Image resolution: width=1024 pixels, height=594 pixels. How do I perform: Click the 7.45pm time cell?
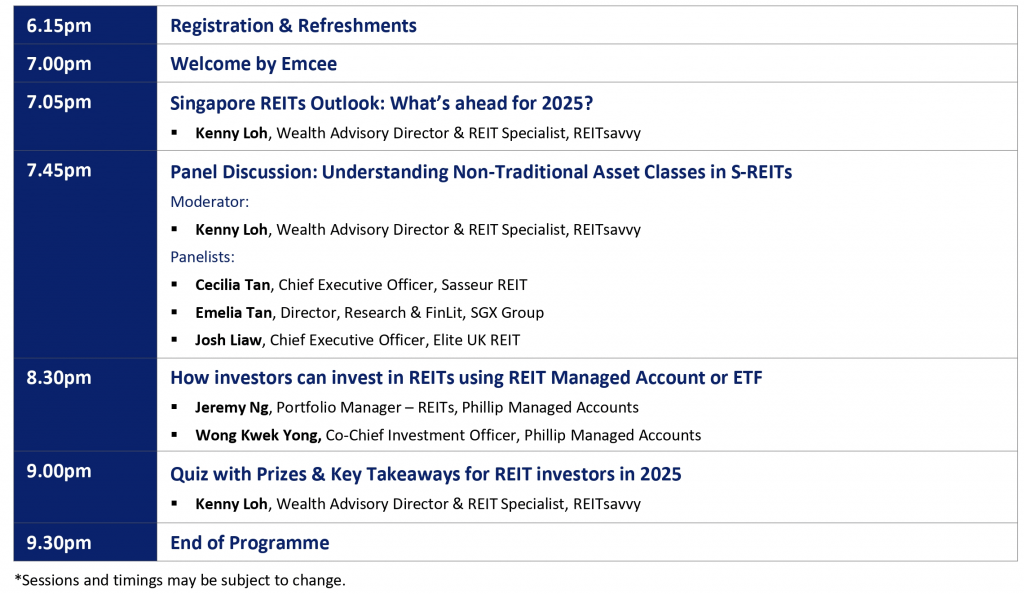59,171
